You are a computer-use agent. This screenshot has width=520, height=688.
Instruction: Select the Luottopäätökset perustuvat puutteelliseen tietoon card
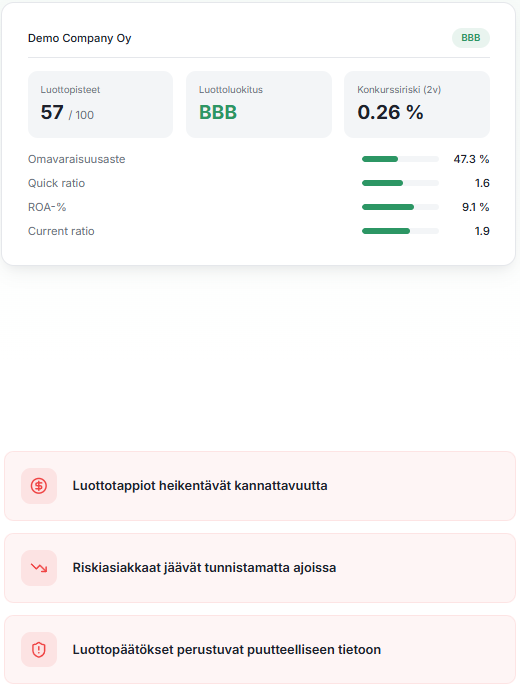point(260,649)
